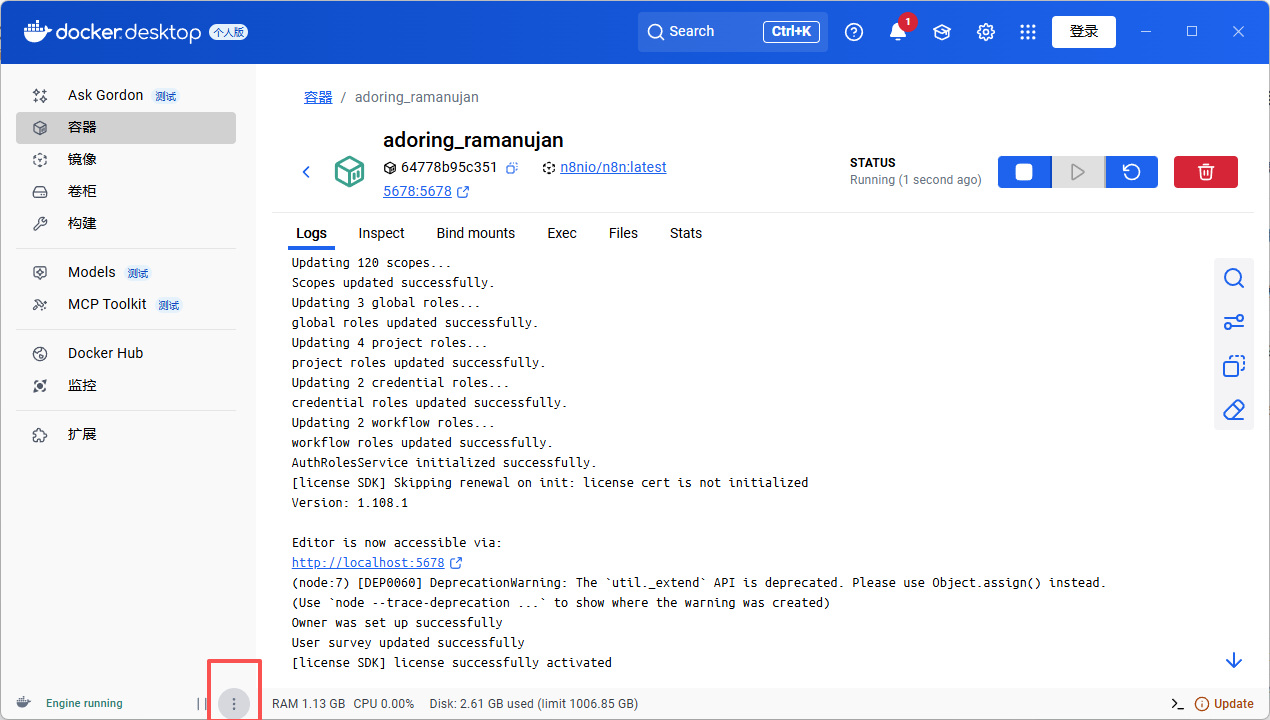The image size is (1270, 720).
Task: Go back with the left chevron
Action: [x=306, y=172]
